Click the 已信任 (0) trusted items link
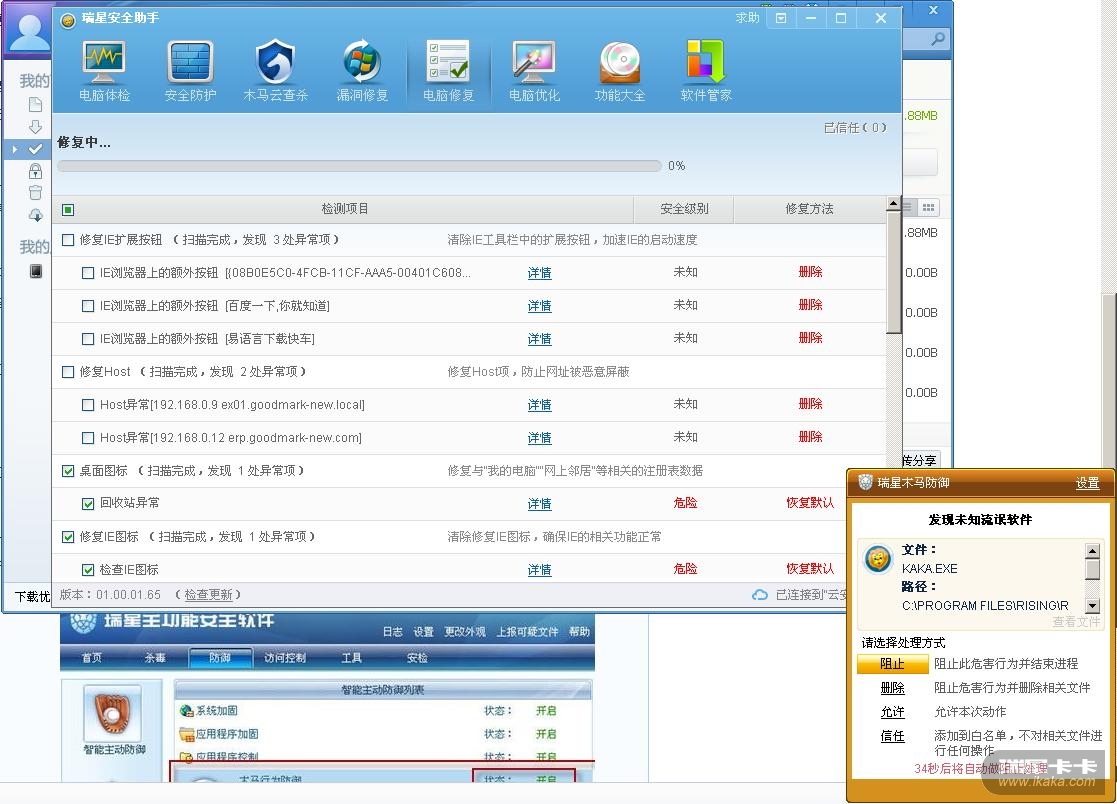 click(855, 127)
